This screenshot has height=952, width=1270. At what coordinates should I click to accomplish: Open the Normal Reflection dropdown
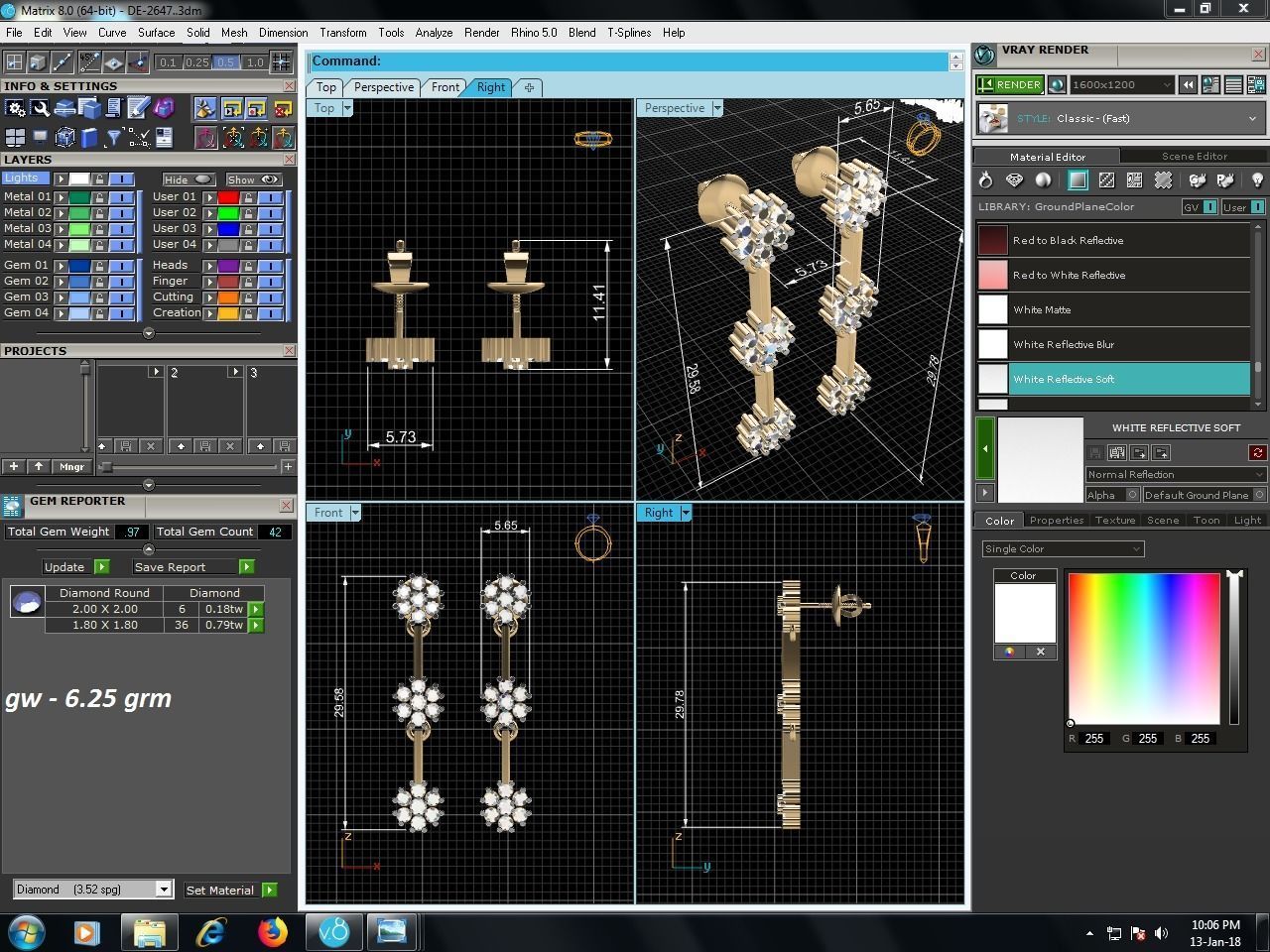(x=1176, y=474)
